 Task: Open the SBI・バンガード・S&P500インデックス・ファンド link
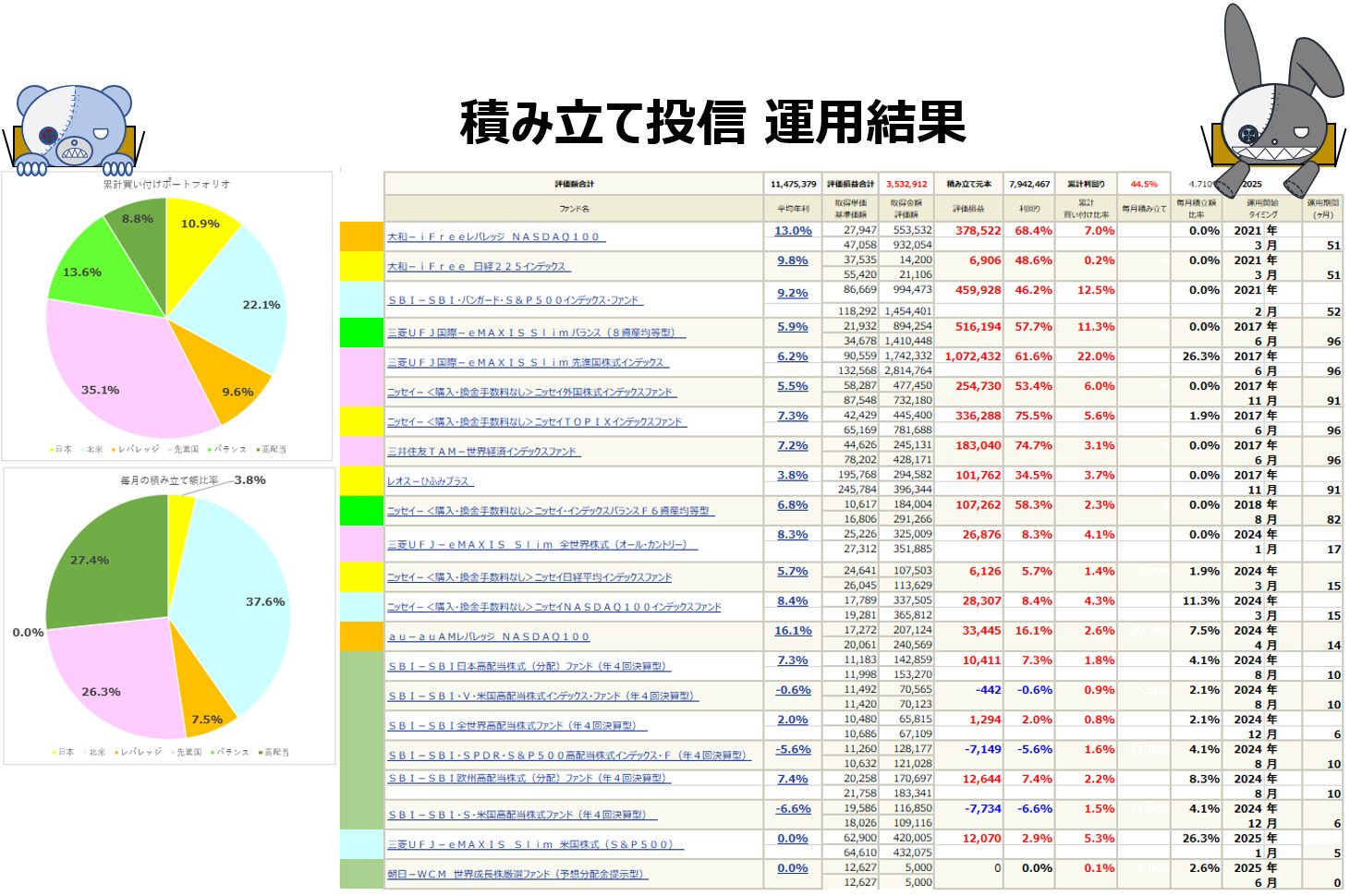point(515,300)
